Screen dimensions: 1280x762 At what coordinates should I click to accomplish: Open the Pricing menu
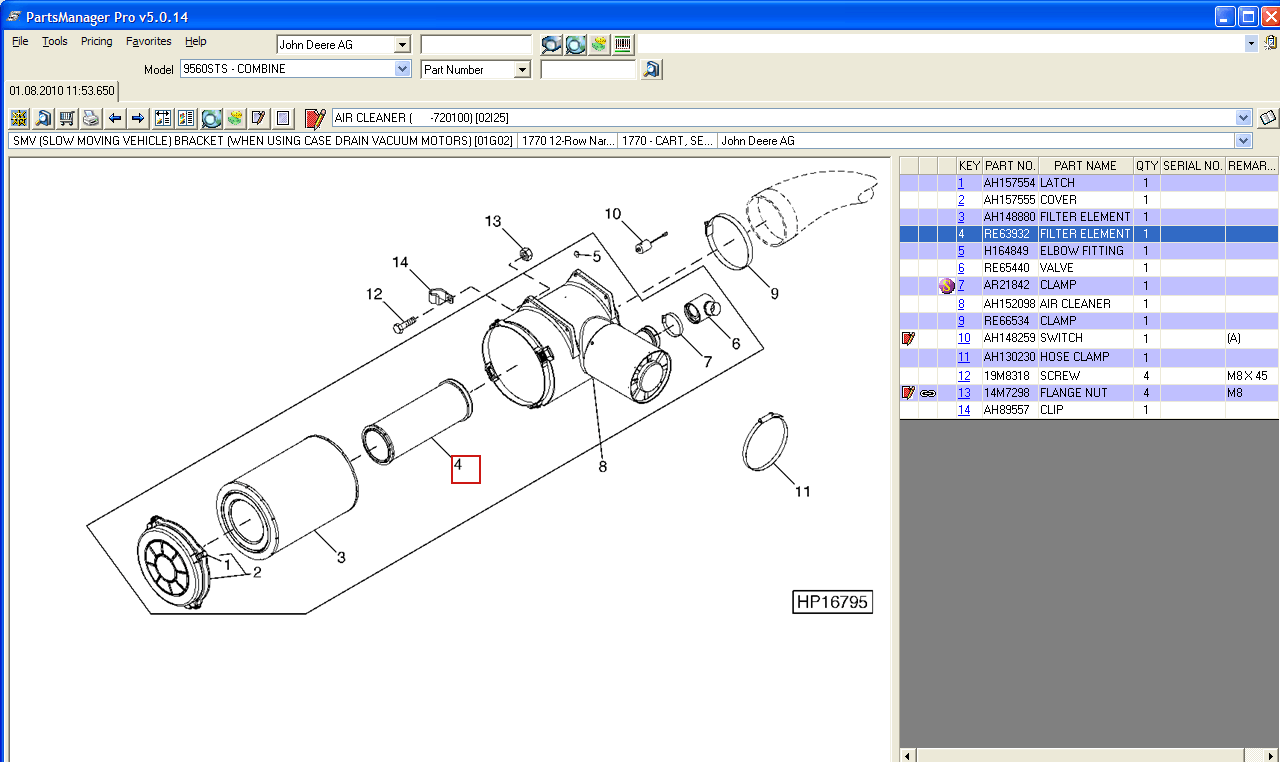pyautogui.click(x=96, y=41)
